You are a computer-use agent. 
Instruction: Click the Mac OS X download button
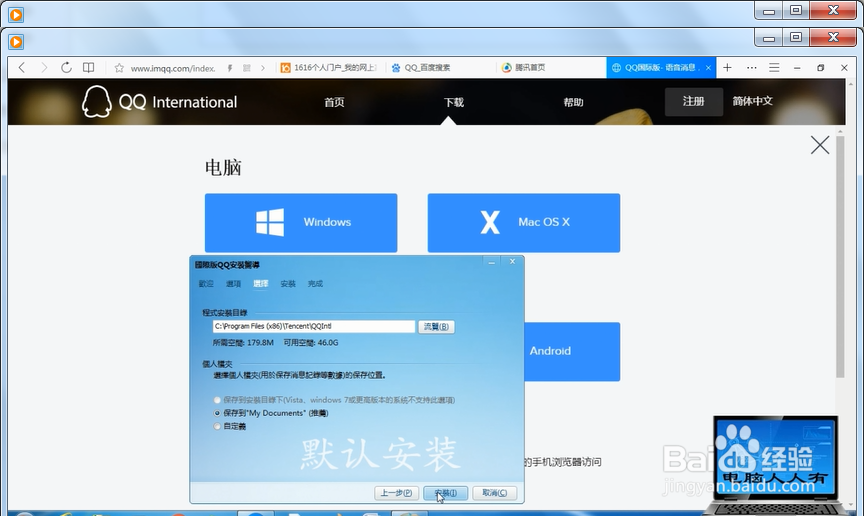523,223
